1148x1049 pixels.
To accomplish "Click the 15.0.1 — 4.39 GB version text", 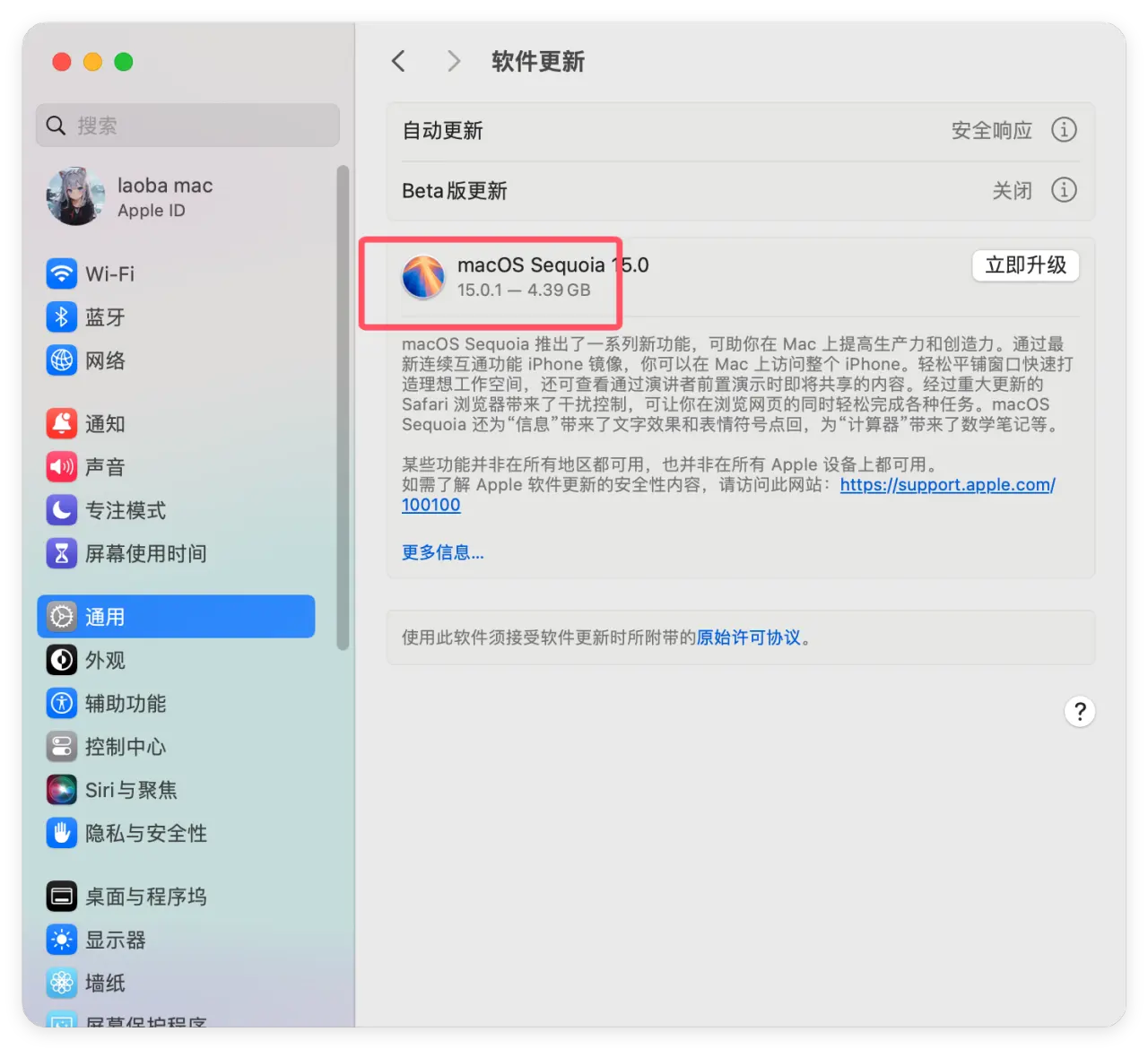I will 524,290.
